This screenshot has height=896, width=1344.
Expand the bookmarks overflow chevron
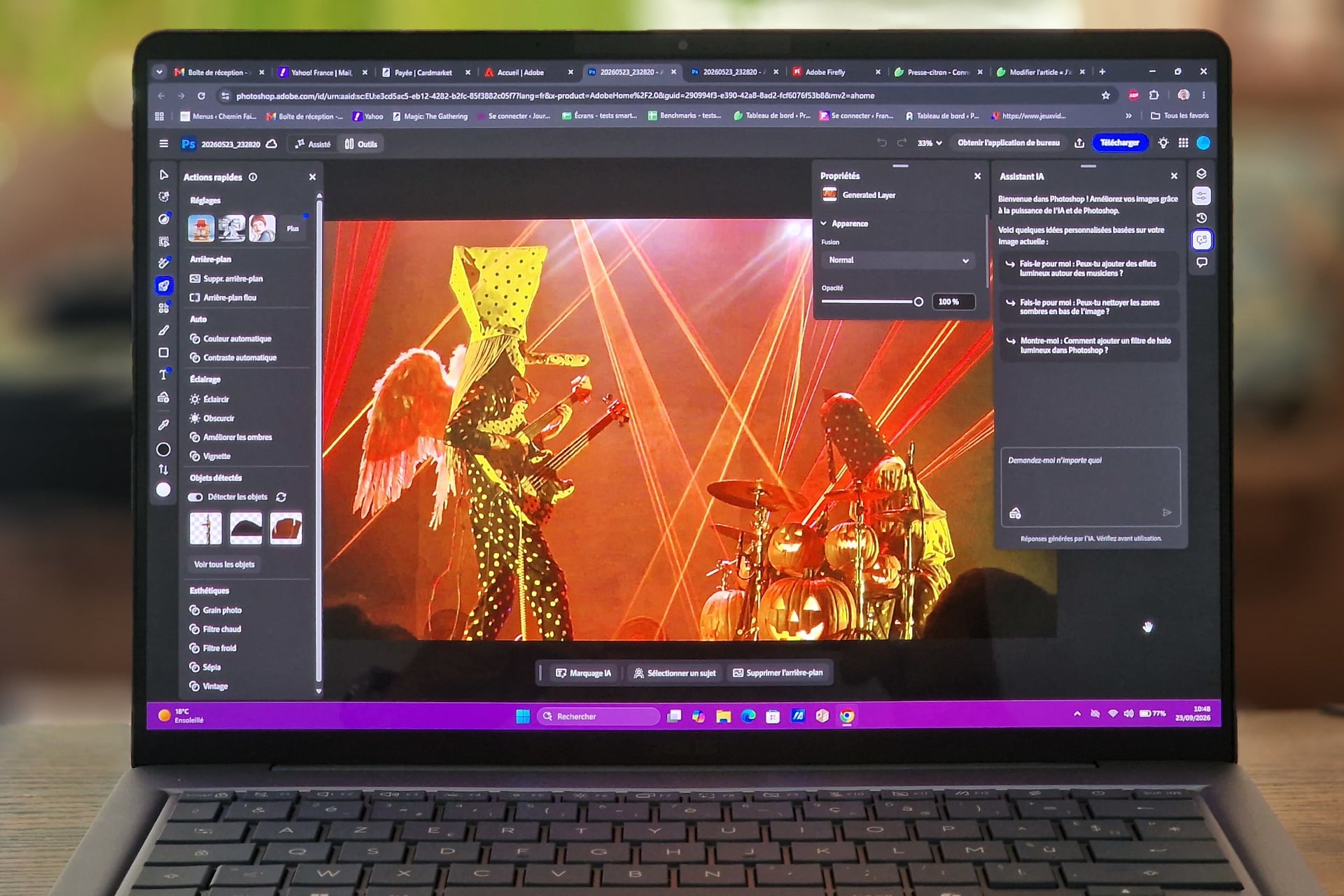point(1128,115)
